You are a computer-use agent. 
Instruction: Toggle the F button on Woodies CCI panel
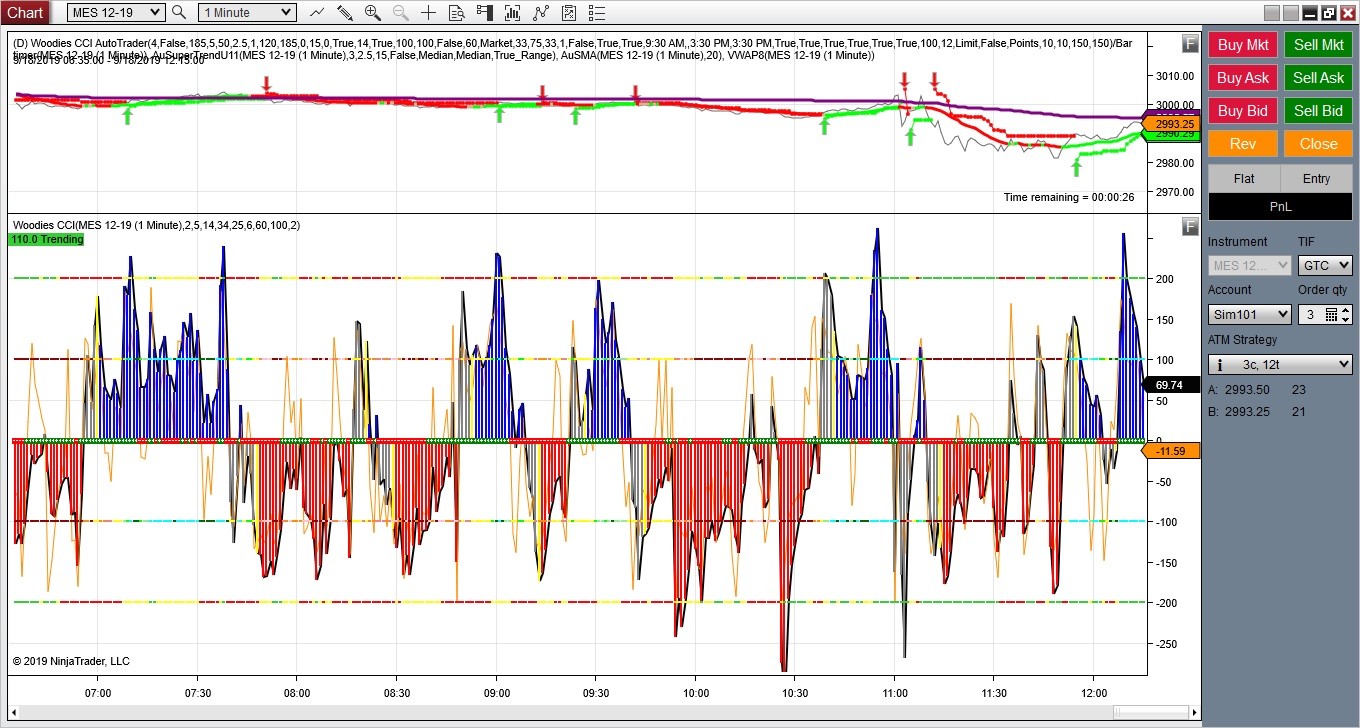[x=1190, y=226]
